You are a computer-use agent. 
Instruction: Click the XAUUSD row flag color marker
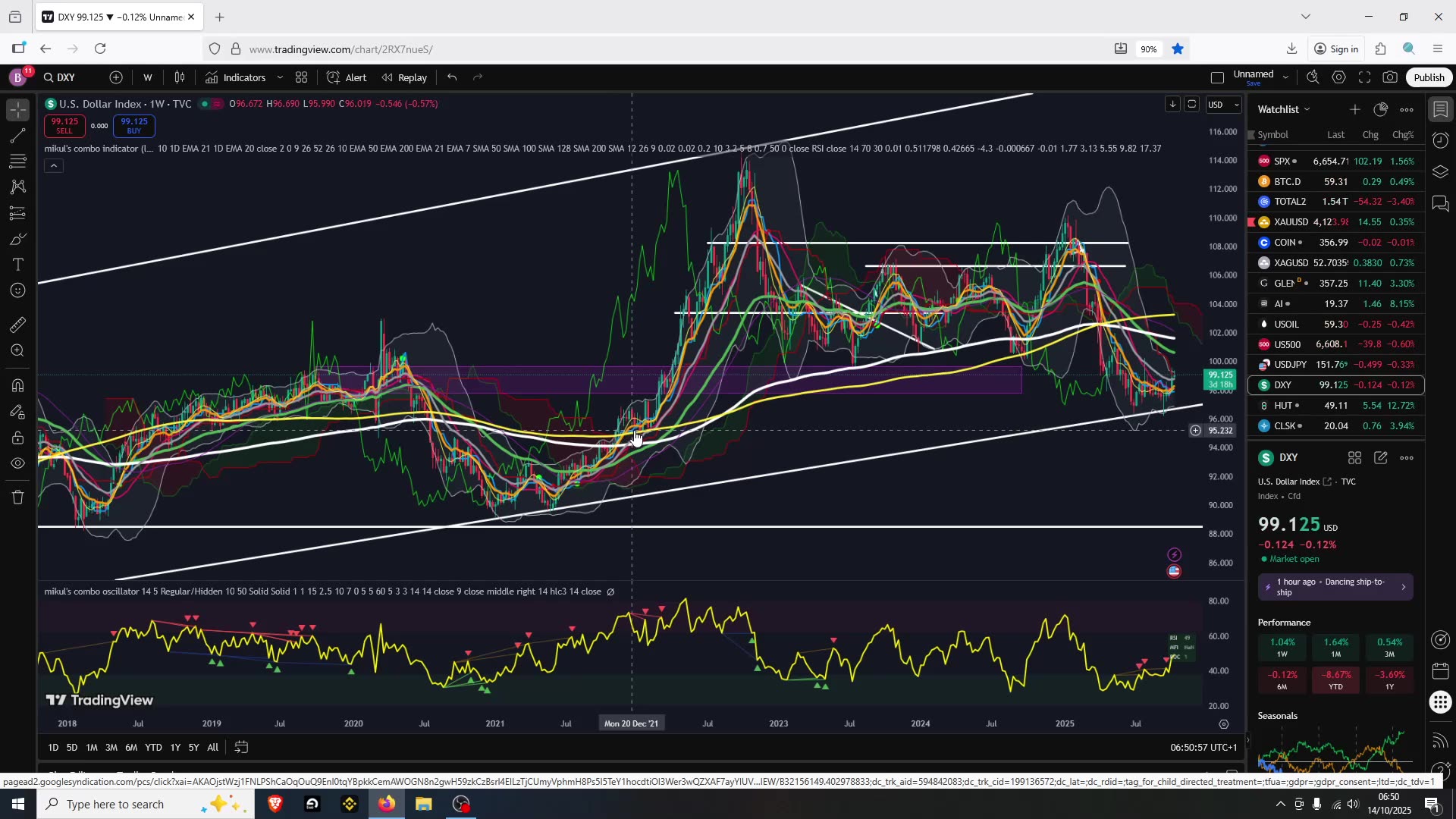coord(1251,222)
